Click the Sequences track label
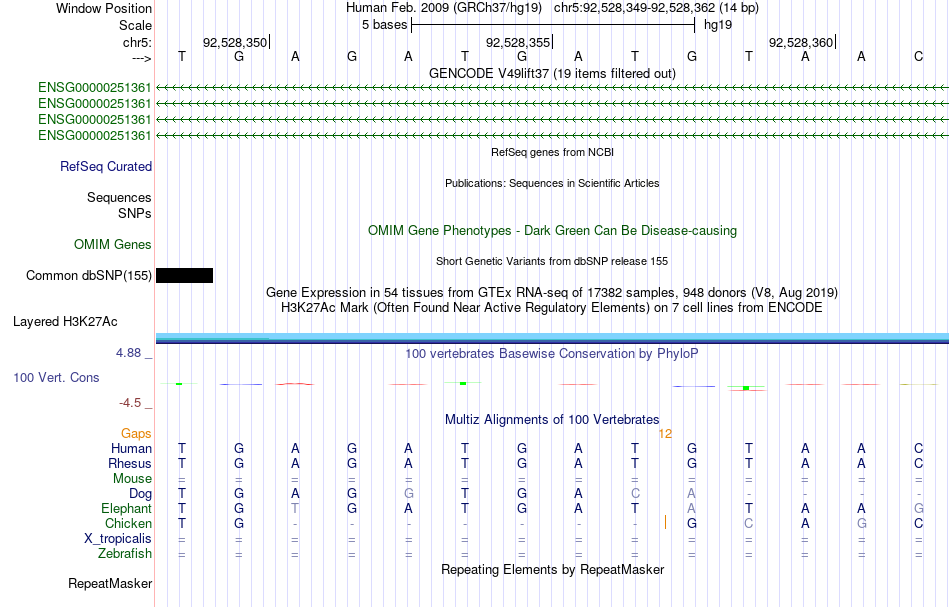 pyautogui.click(x=119, y=197)
